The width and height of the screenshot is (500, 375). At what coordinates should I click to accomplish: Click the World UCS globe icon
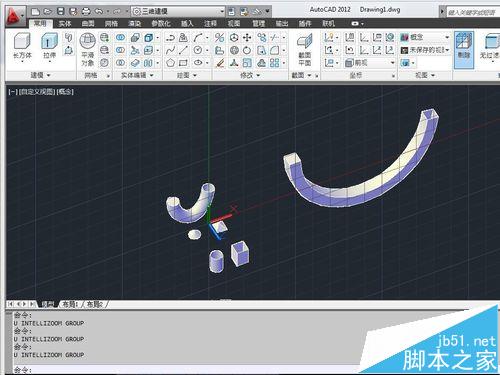point(390,38)
